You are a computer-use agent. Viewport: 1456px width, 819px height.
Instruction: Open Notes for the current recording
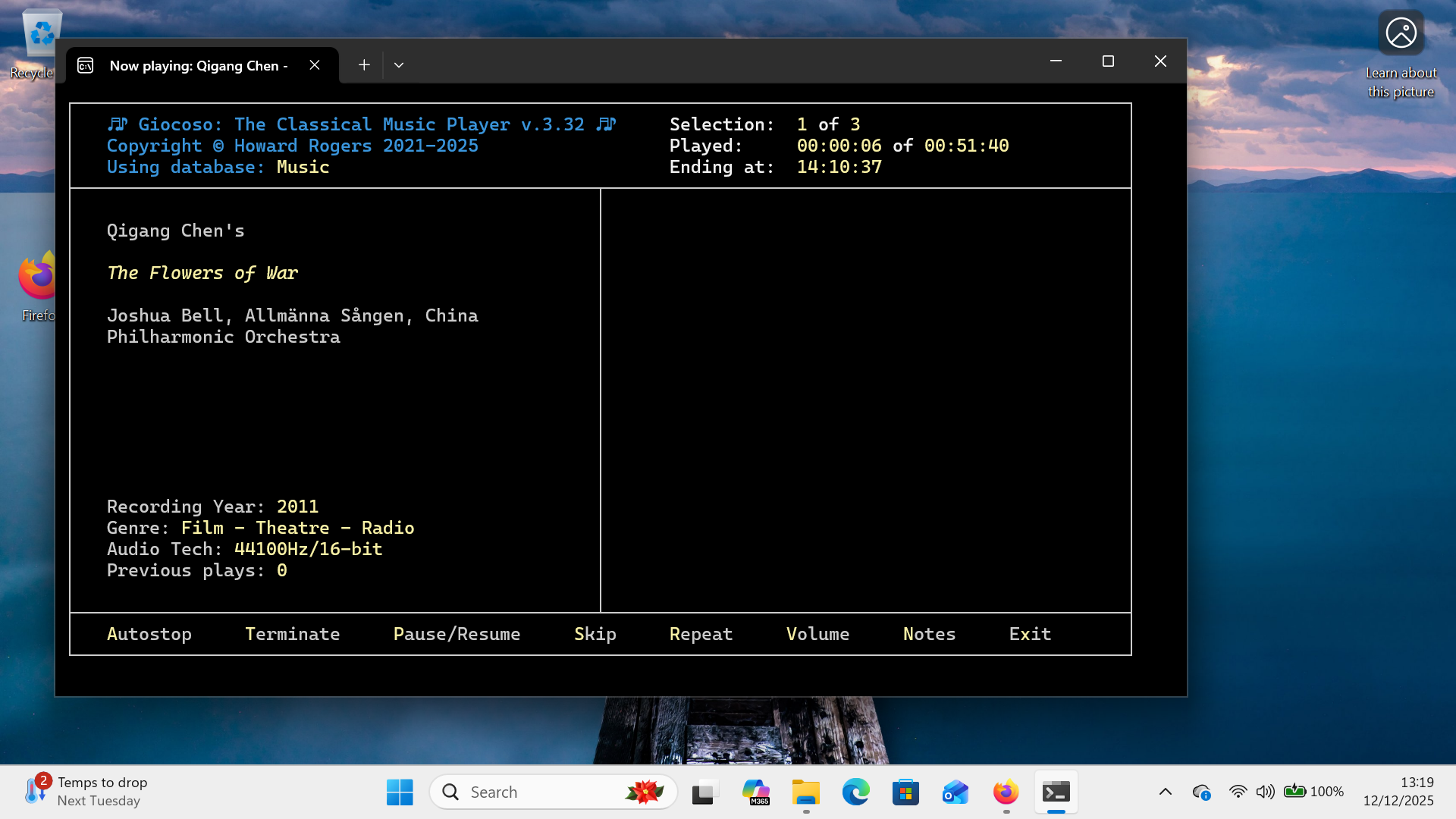[x=929, y=634]
